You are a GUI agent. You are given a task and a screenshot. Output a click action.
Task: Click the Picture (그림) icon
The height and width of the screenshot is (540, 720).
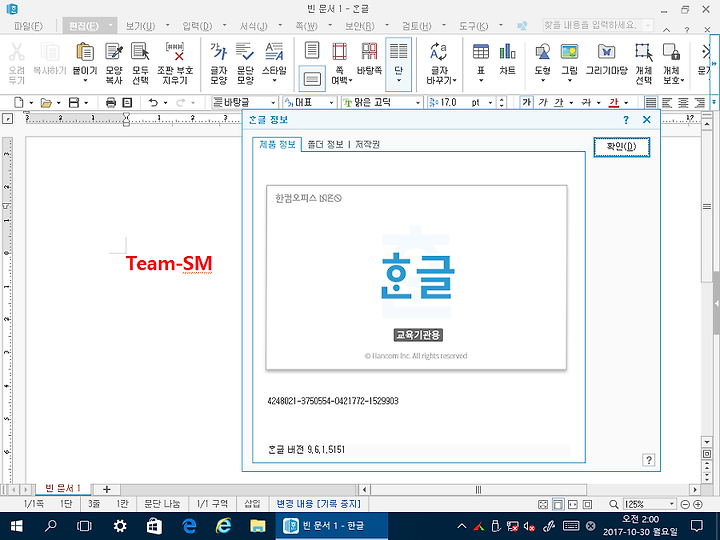pyautogui.click(x=569, y=52)
